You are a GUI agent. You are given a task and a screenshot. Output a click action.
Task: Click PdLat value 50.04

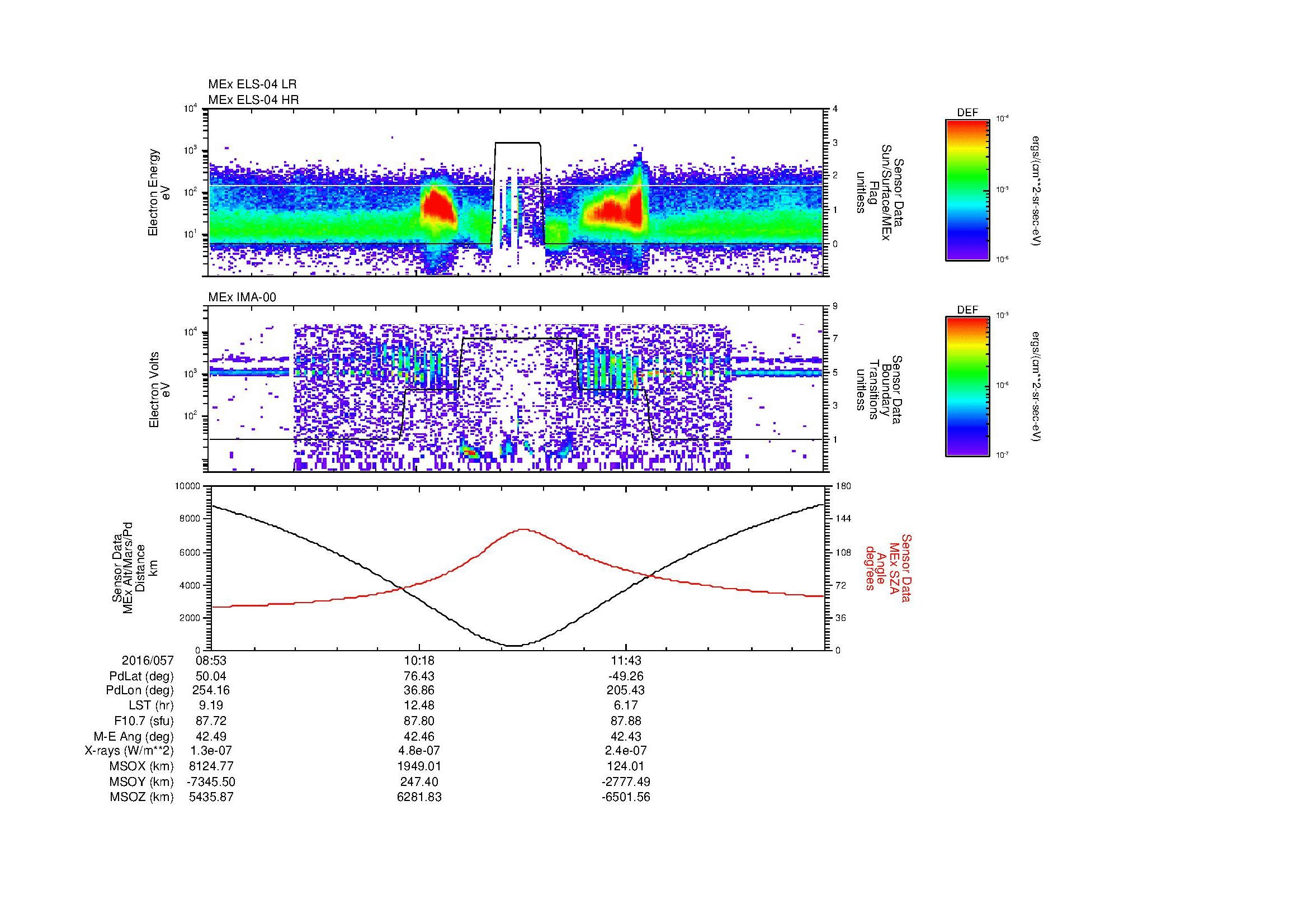[x=211, y=676]
